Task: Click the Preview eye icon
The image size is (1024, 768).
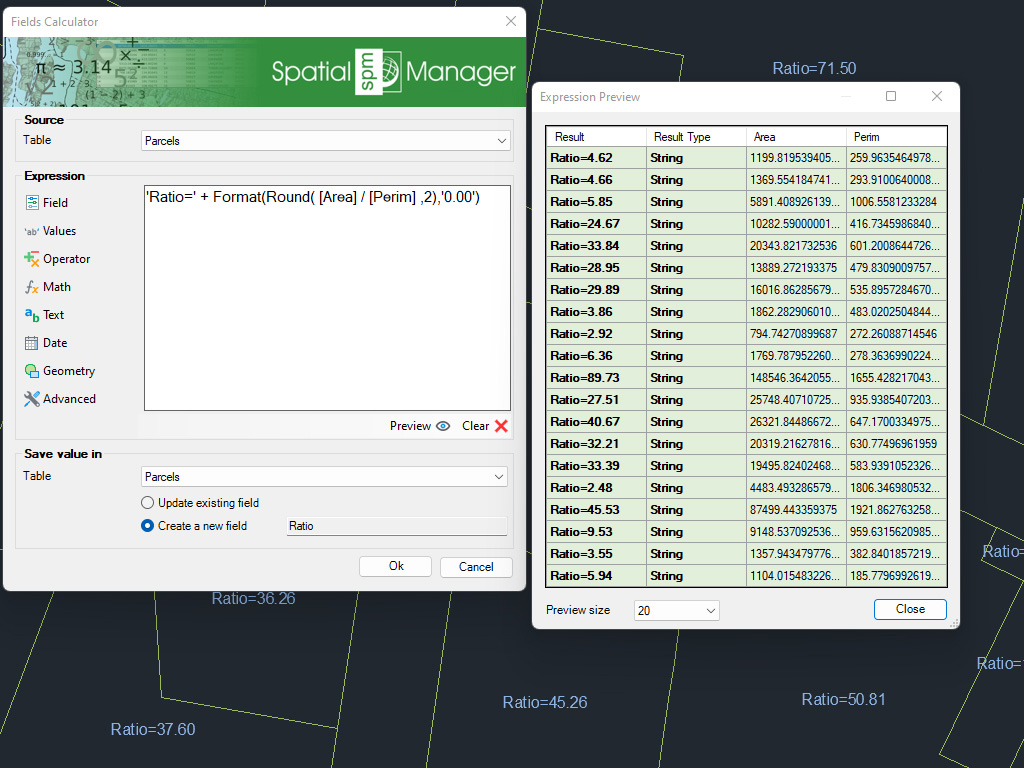Action: coord(443,426)
